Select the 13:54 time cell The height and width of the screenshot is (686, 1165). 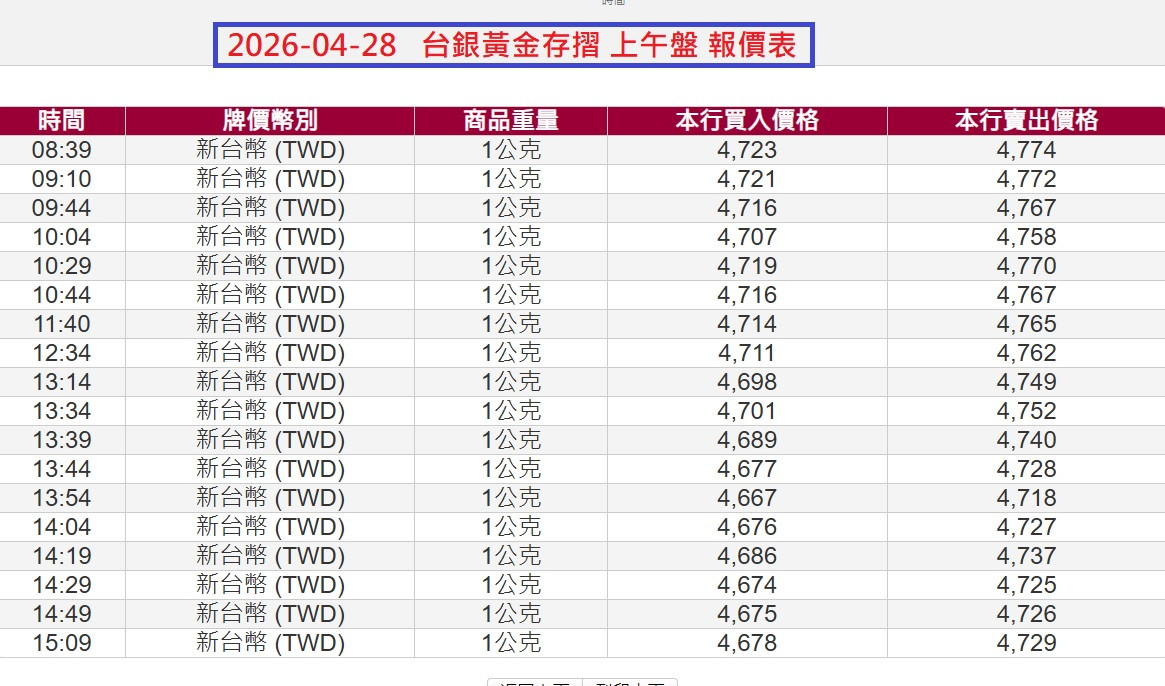[62, 498]
